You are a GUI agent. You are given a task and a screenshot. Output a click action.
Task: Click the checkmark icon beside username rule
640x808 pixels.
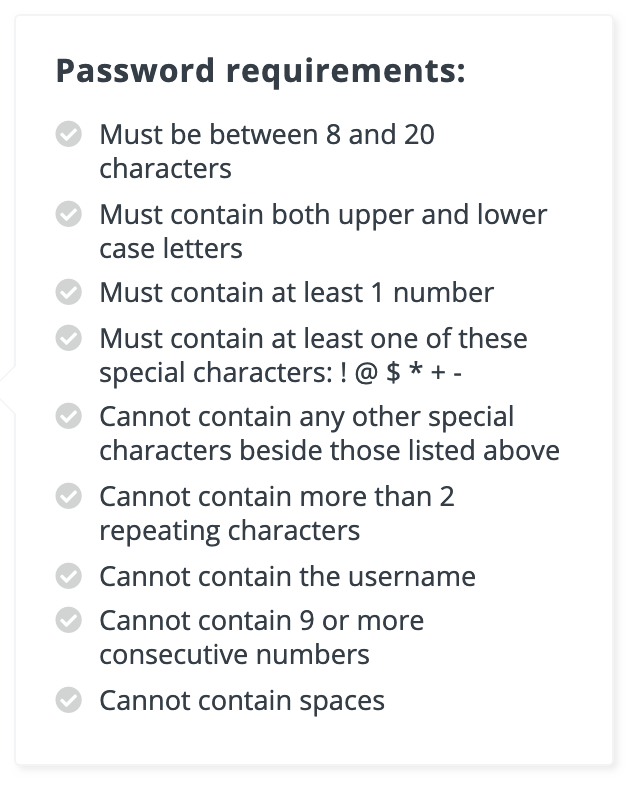[x=69, y=576]
